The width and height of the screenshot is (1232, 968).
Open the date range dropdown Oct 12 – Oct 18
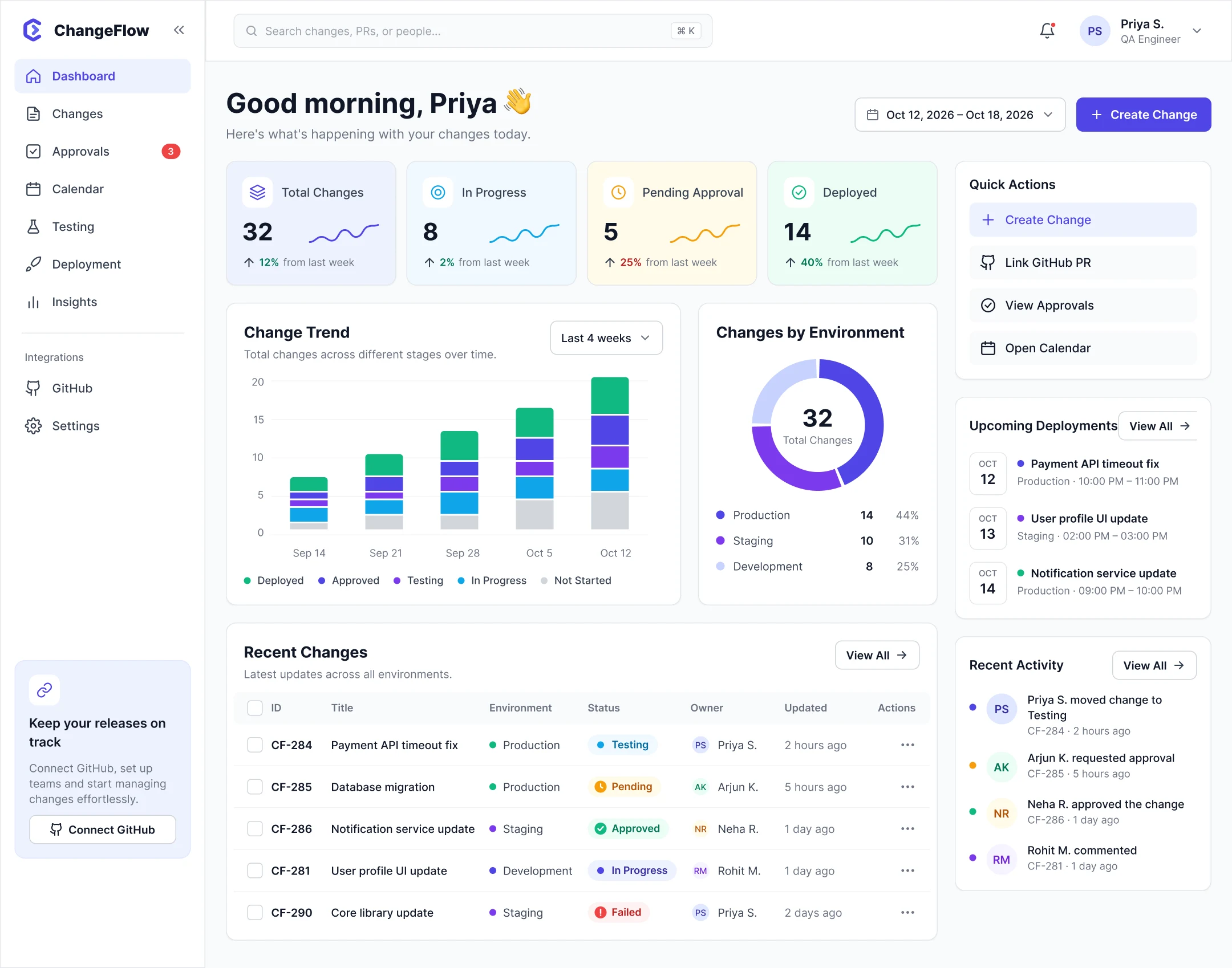[960, 115]
